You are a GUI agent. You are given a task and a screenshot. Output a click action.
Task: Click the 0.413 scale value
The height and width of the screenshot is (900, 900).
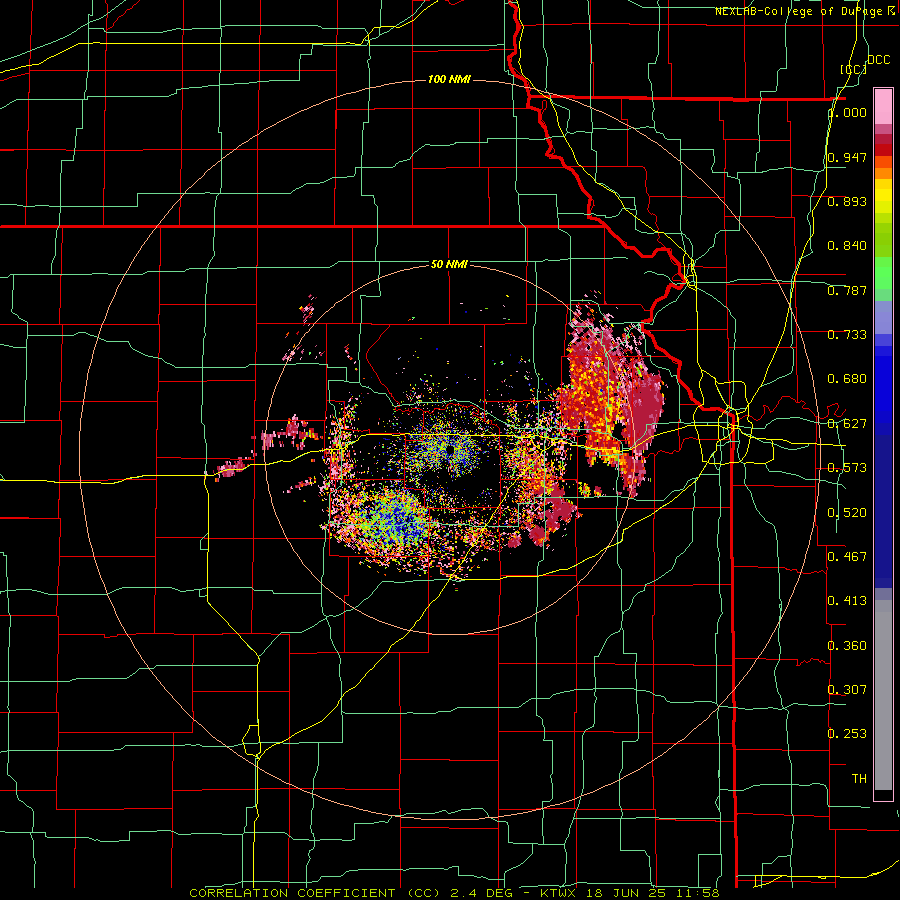coord(847,601)
